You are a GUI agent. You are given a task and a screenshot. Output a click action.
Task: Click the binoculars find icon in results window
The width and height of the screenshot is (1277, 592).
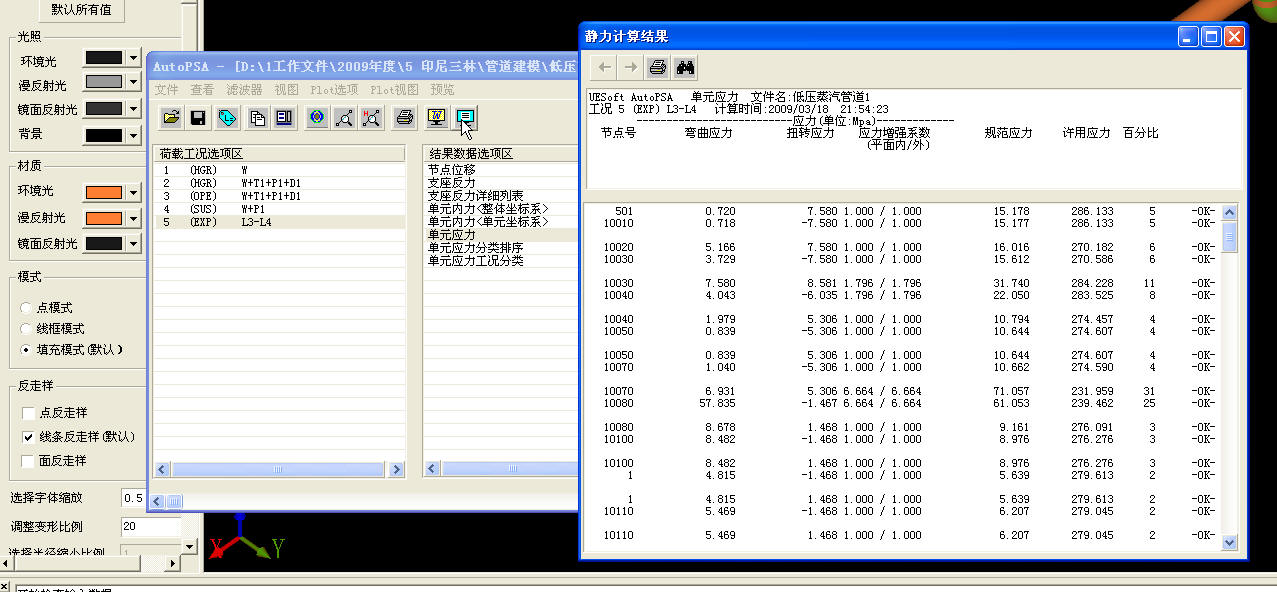pyautogui.click(x=685, y=68)
